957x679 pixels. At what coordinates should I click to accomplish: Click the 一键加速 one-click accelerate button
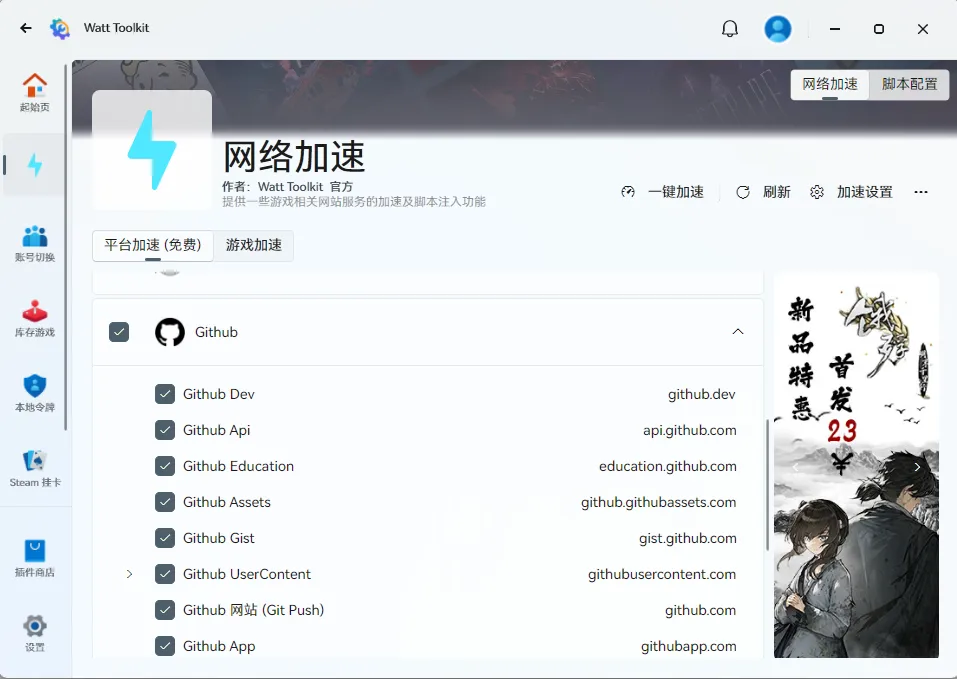coord(663,192)
